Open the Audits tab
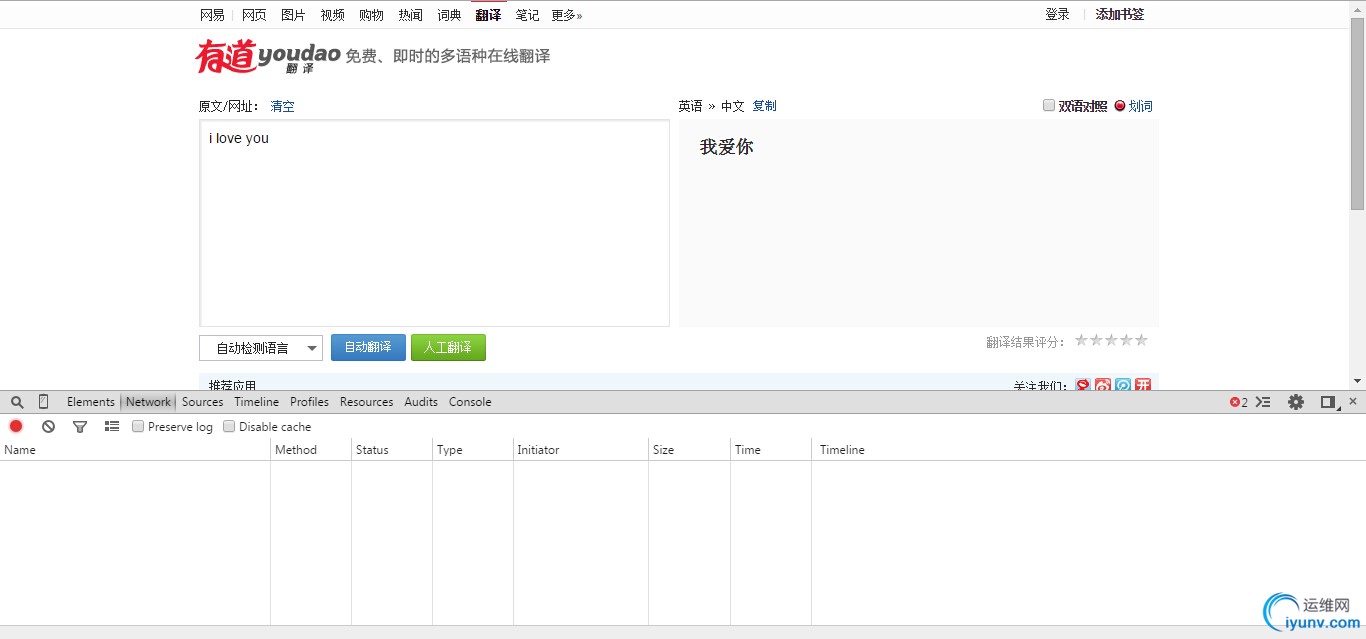Image resolution: width=1366 pixels, height=639 pixels. [x=421, y=402]
